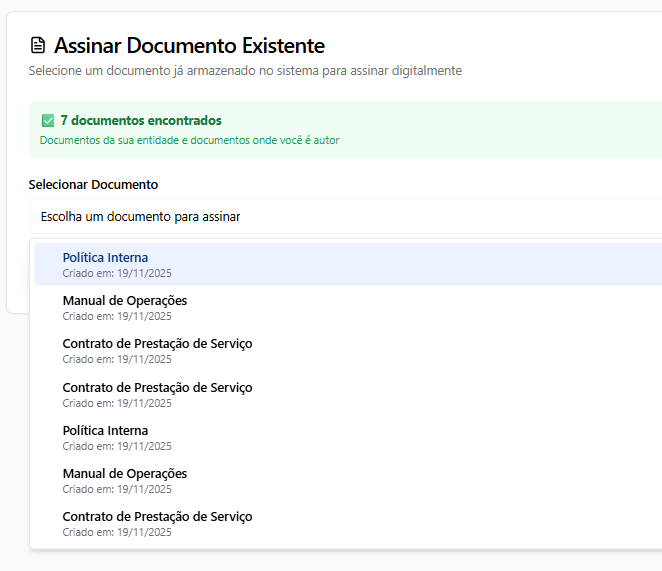The image size is (662, 571).
Task: Select the second 'Contrato de Prestação de Serviço' entry
Action: coord(157,387)
